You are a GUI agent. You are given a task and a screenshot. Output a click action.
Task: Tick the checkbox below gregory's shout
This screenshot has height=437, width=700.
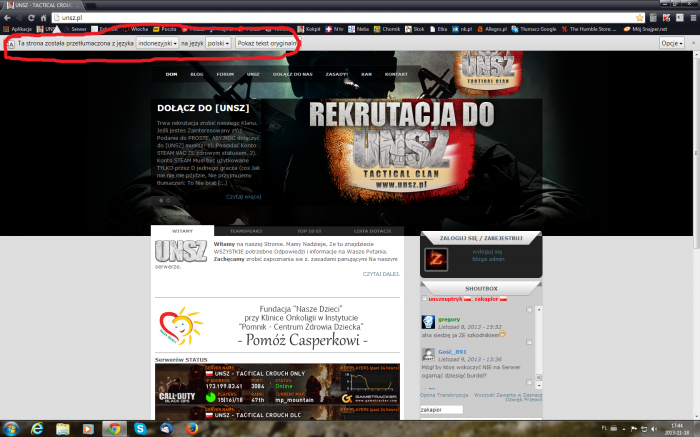pyautogui.click(x=529, y=342)
